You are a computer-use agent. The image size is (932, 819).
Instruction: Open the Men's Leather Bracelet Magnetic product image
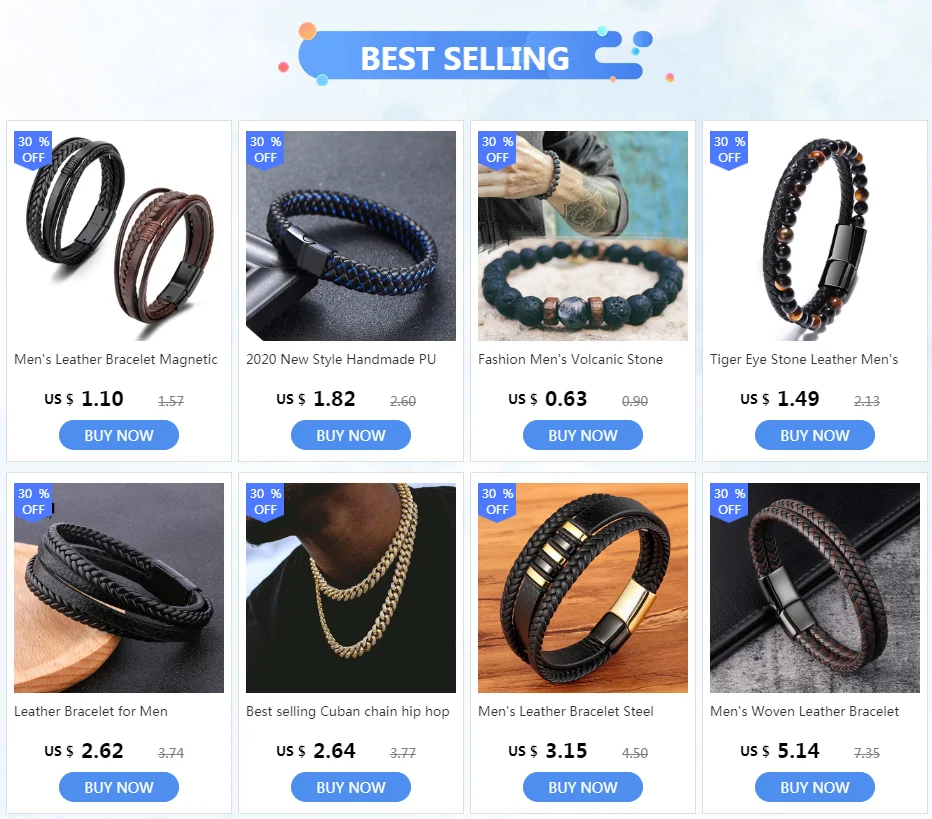click(119, 236)
